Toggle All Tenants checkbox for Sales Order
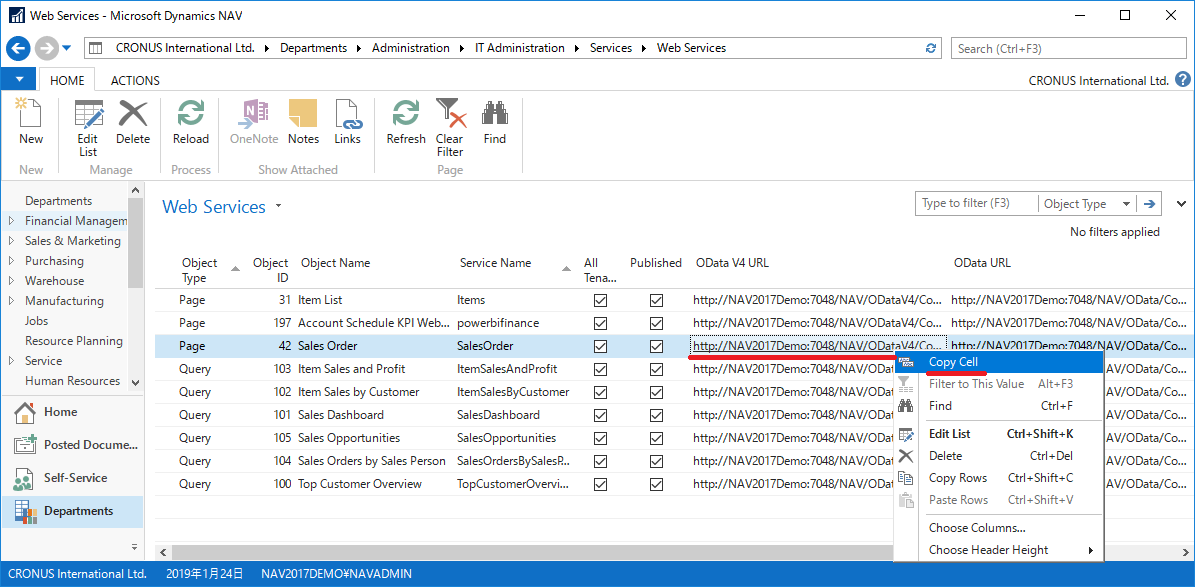Screen dimensions: 1195x587 (601, 346)
